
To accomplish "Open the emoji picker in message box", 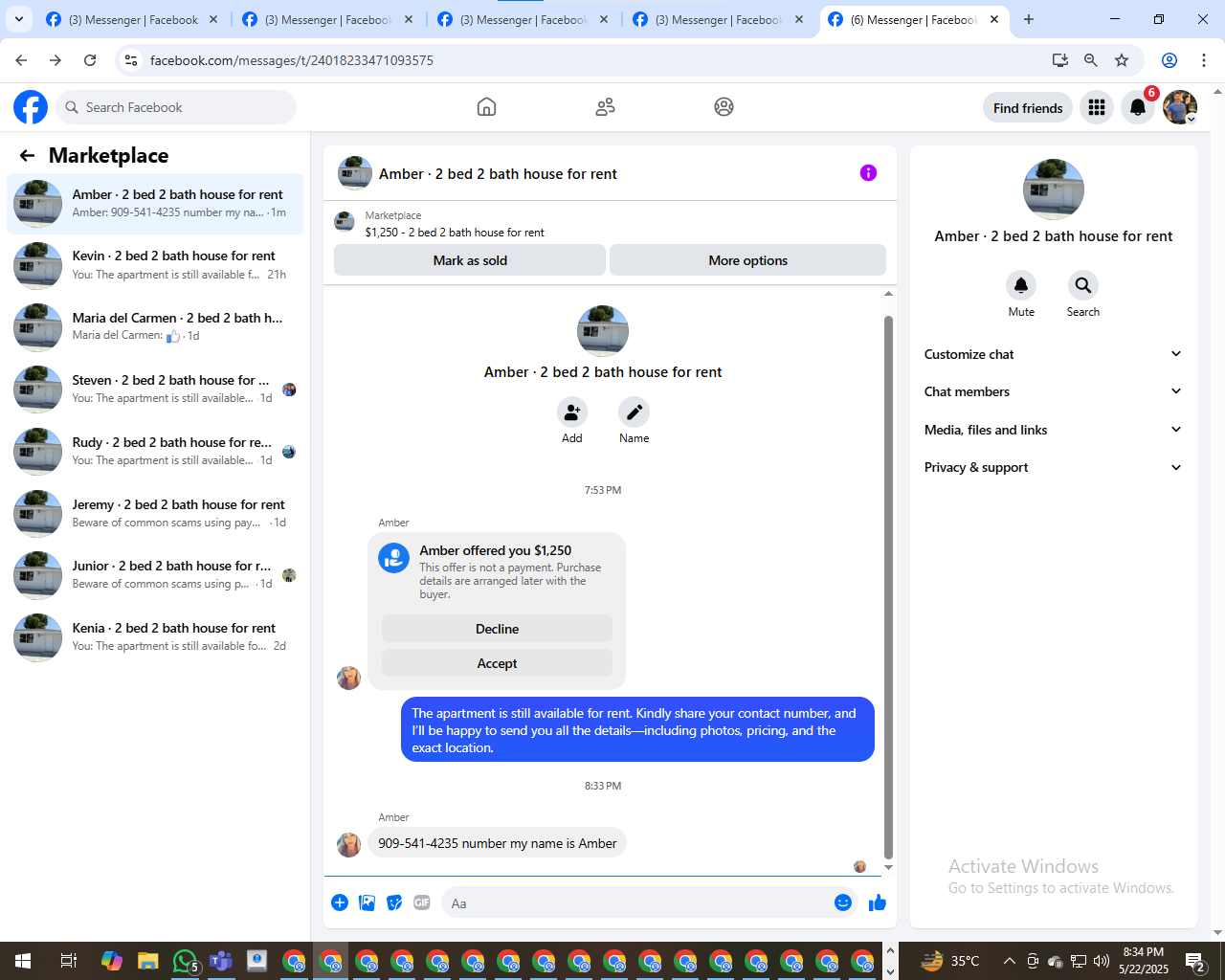I will click(843, 902).
